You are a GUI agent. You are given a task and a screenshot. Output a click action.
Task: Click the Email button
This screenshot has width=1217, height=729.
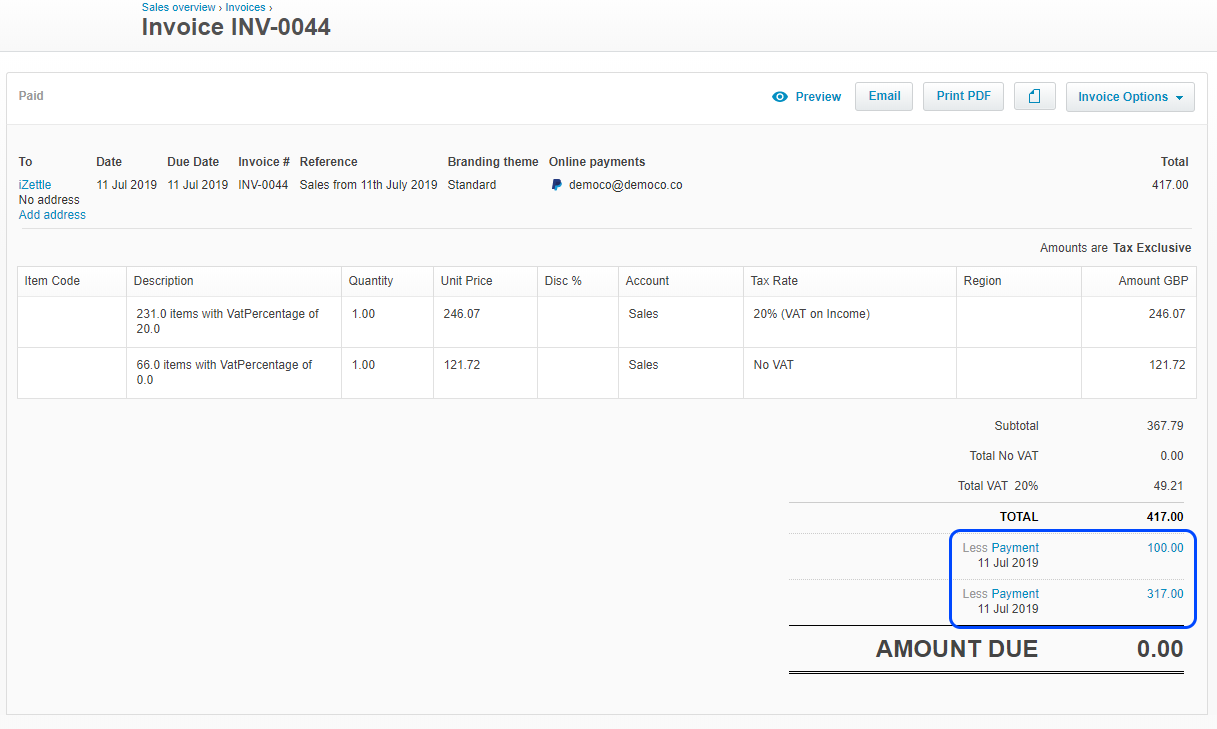click(883, 96)
